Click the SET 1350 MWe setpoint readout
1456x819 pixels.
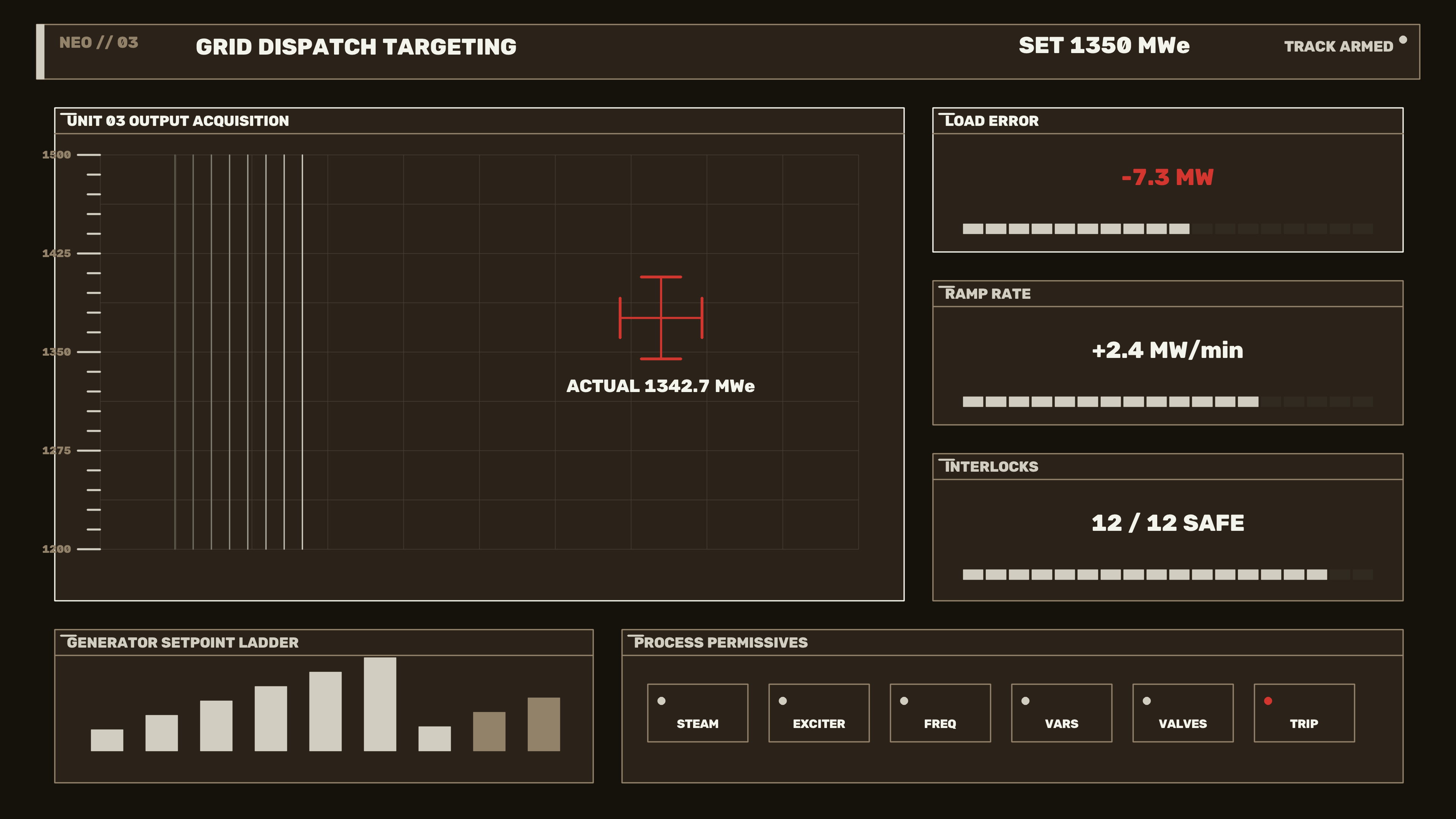coord(1104,46)
